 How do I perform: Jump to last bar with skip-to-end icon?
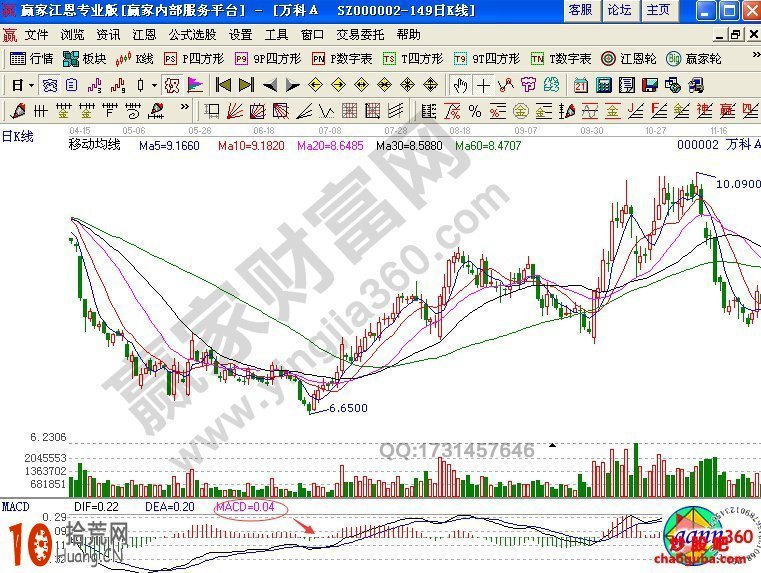coord(247,85)
